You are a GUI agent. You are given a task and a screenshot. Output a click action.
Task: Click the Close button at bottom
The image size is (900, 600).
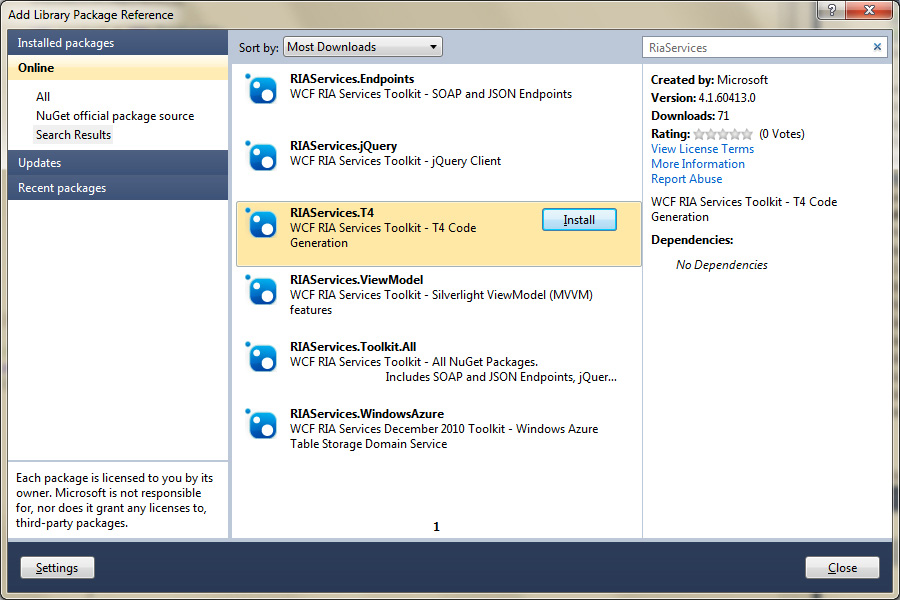pyautogui.click(x=842, y=567)
